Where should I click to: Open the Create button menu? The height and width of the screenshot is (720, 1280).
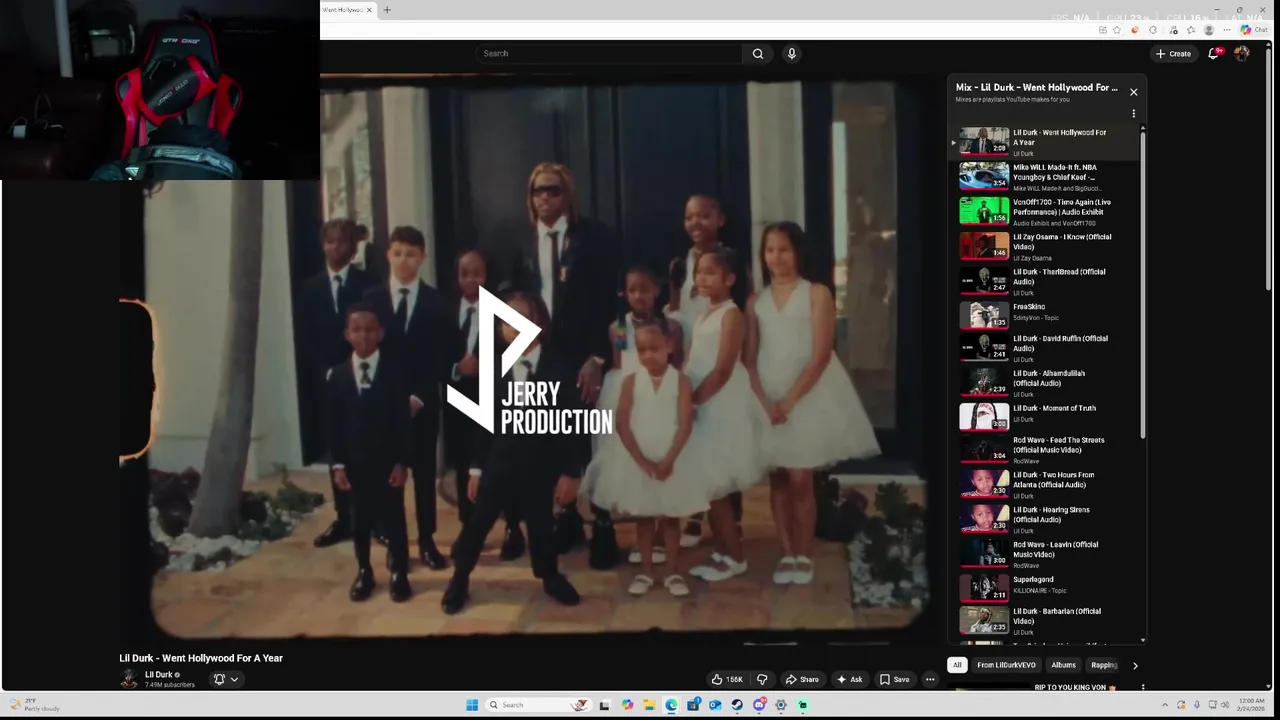pyautogui.click(x=1174, y=54)
